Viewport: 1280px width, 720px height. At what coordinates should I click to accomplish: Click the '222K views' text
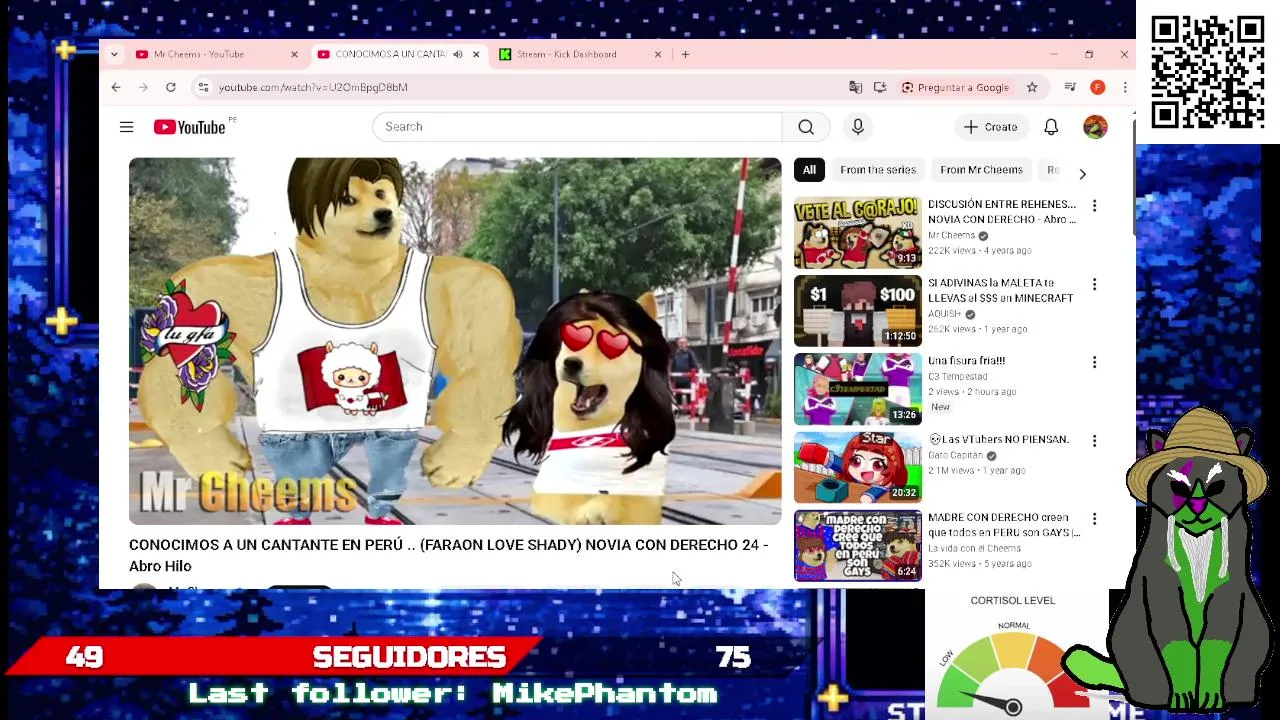pos(951,250)
